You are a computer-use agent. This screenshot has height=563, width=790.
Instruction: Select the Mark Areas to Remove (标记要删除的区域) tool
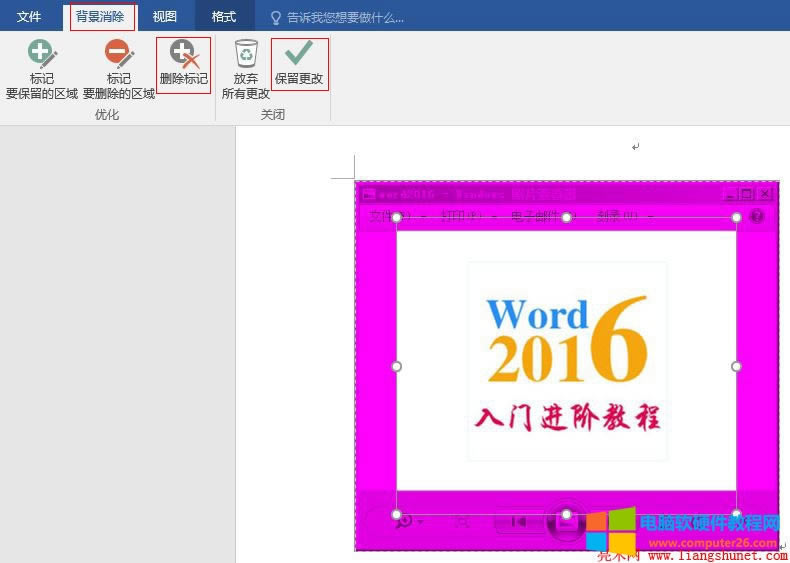(x=119, y=68)
